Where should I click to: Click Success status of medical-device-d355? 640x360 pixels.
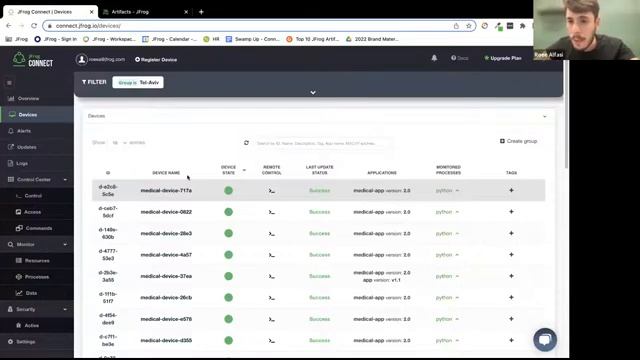pos(319,340)
